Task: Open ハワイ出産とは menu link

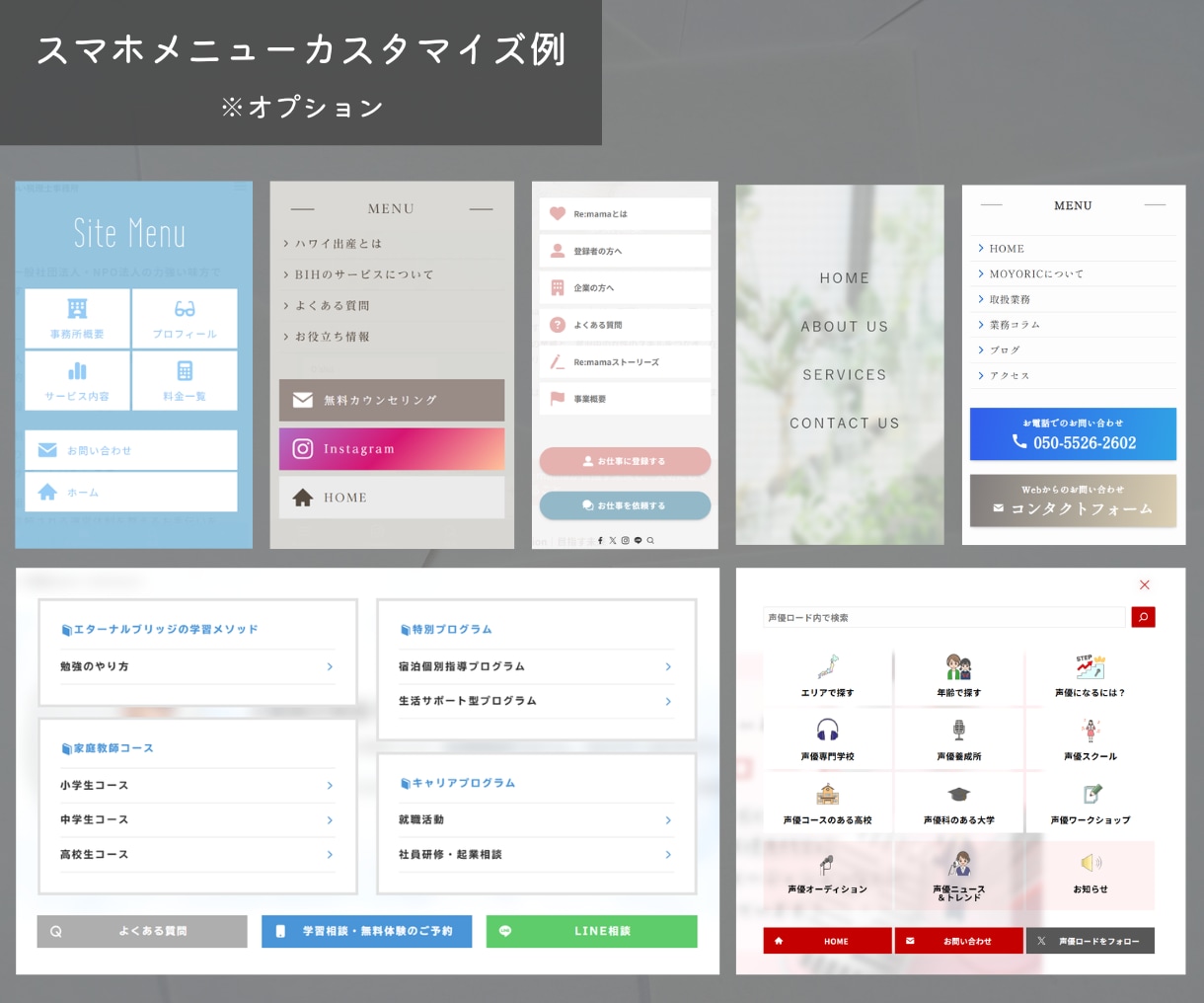Action: click(339, 244)
